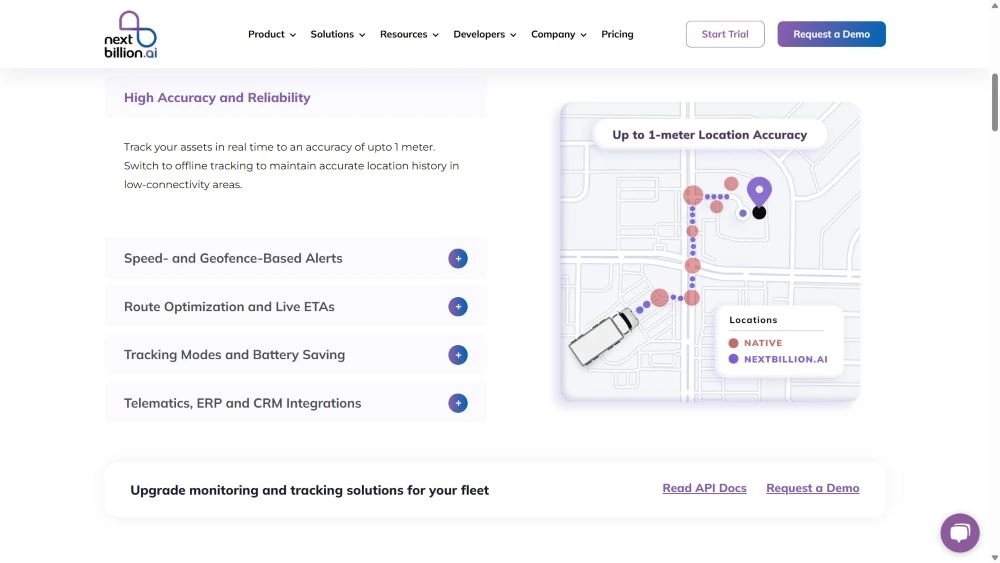Click the red NATIVE legend dot
This screenshot has height=563, width=1000.
click(x=733, y=343)
